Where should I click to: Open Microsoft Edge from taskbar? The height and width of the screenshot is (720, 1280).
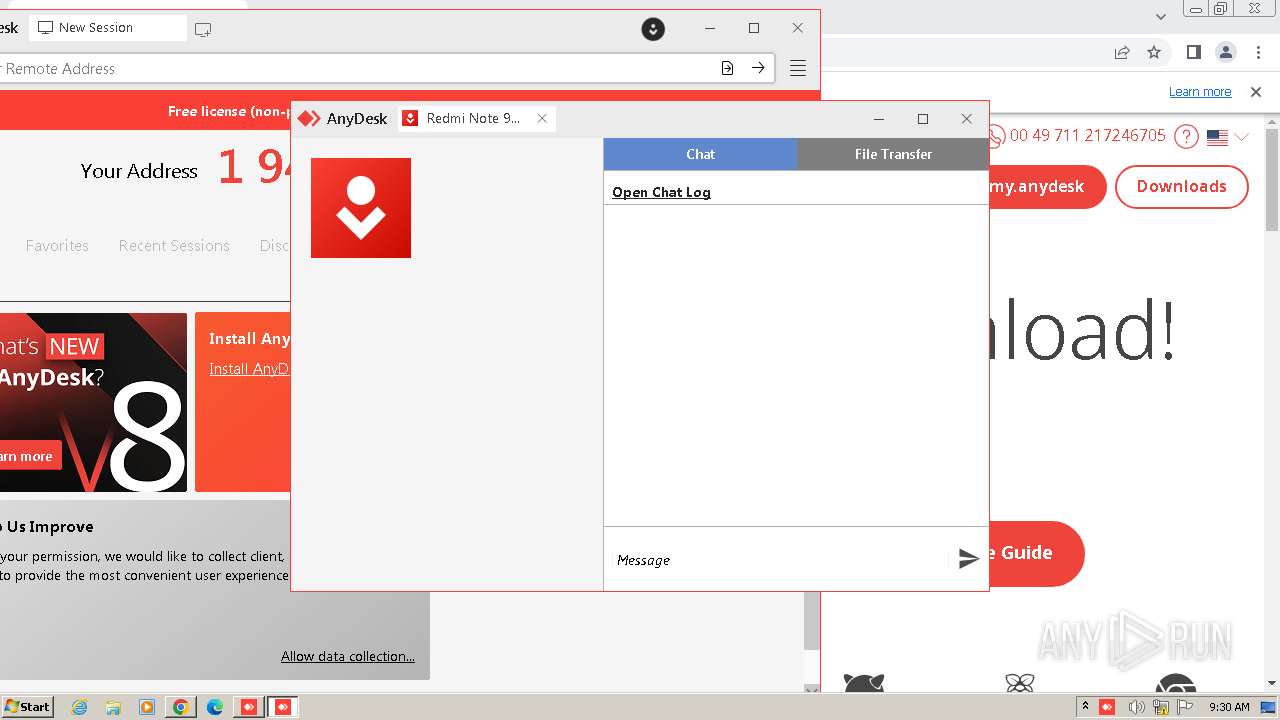click(x=215, y=707)
